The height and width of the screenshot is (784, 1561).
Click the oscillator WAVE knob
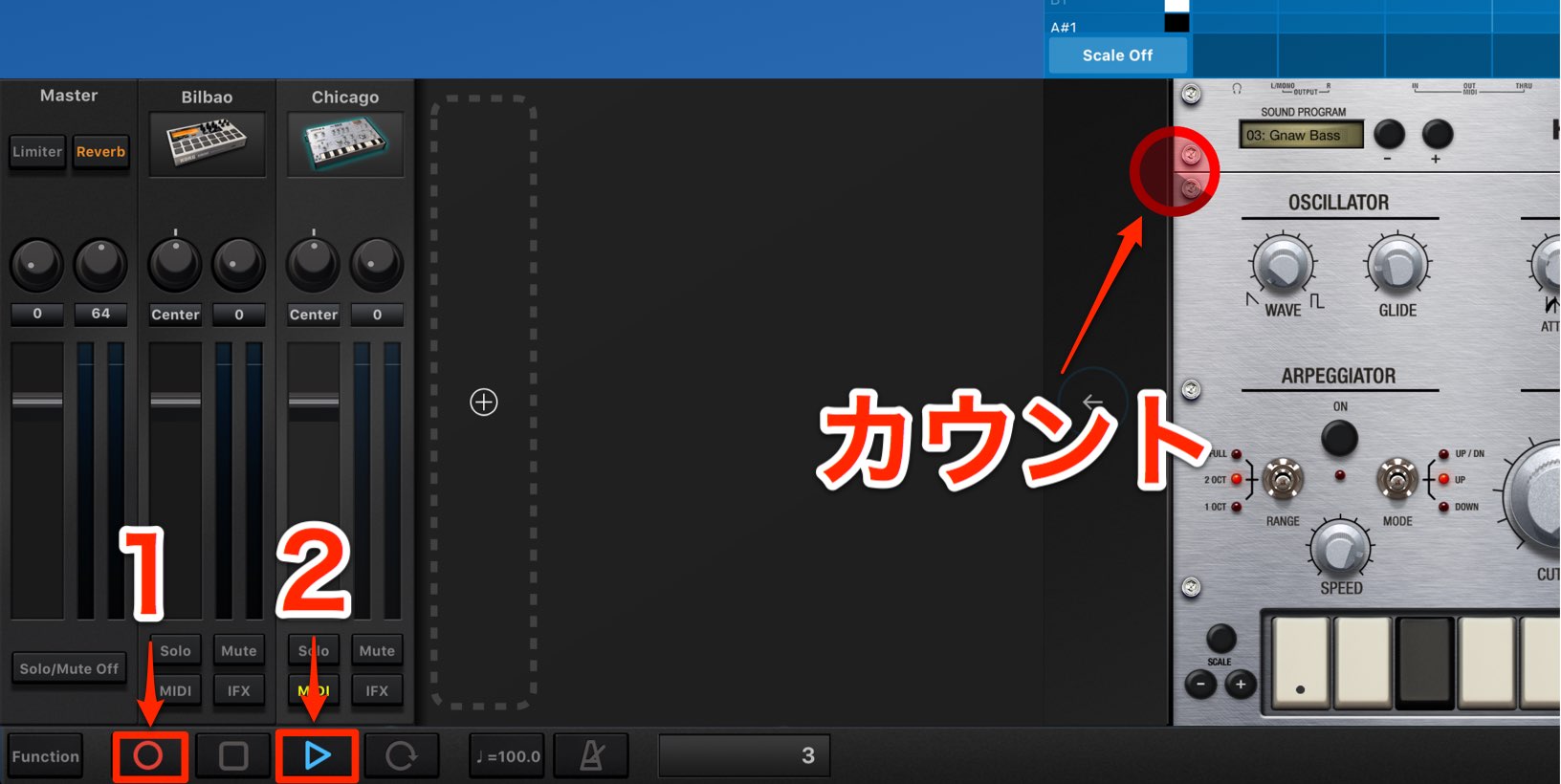click(1282, 265)
